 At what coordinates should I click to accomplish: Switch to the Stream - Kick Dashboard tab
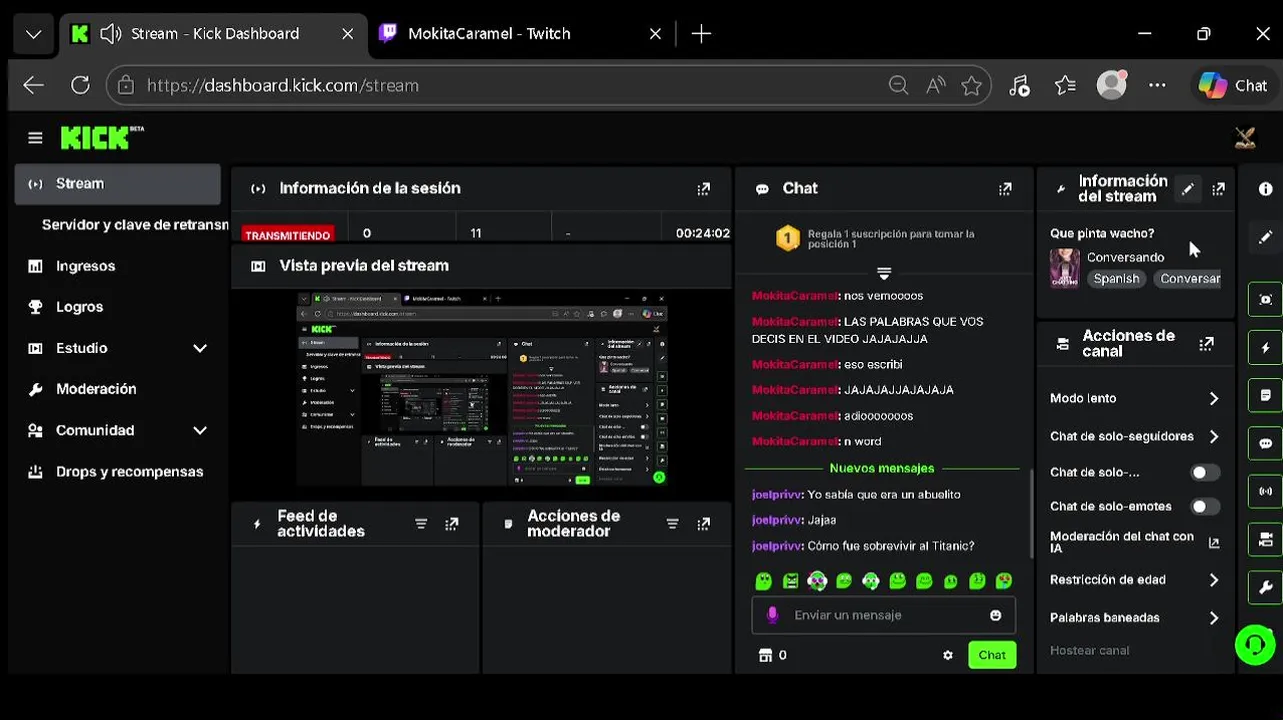pos(213,34)
